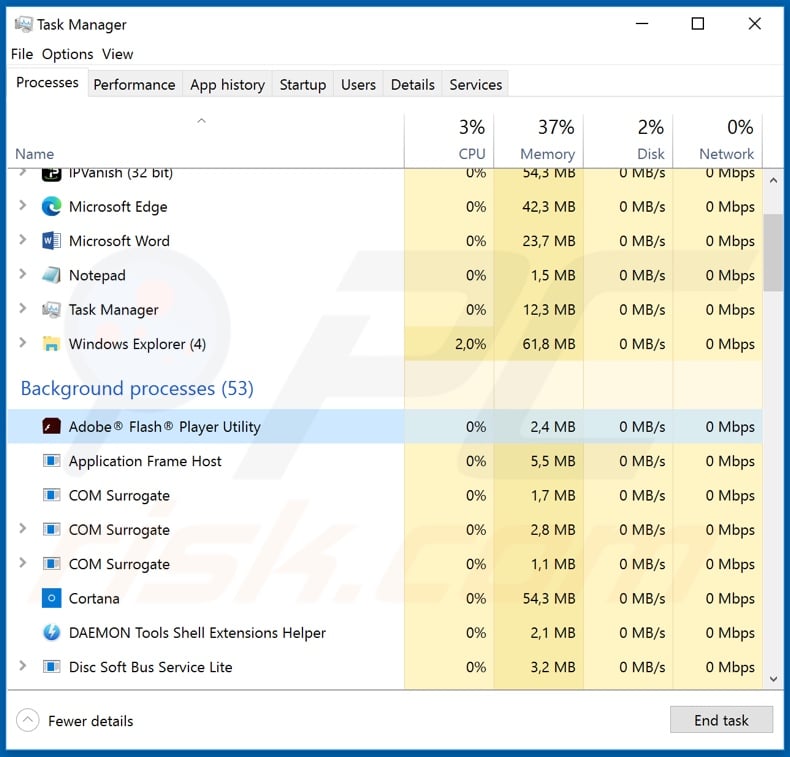
Task: Select the Notepad process name
Action: (97, 275)
